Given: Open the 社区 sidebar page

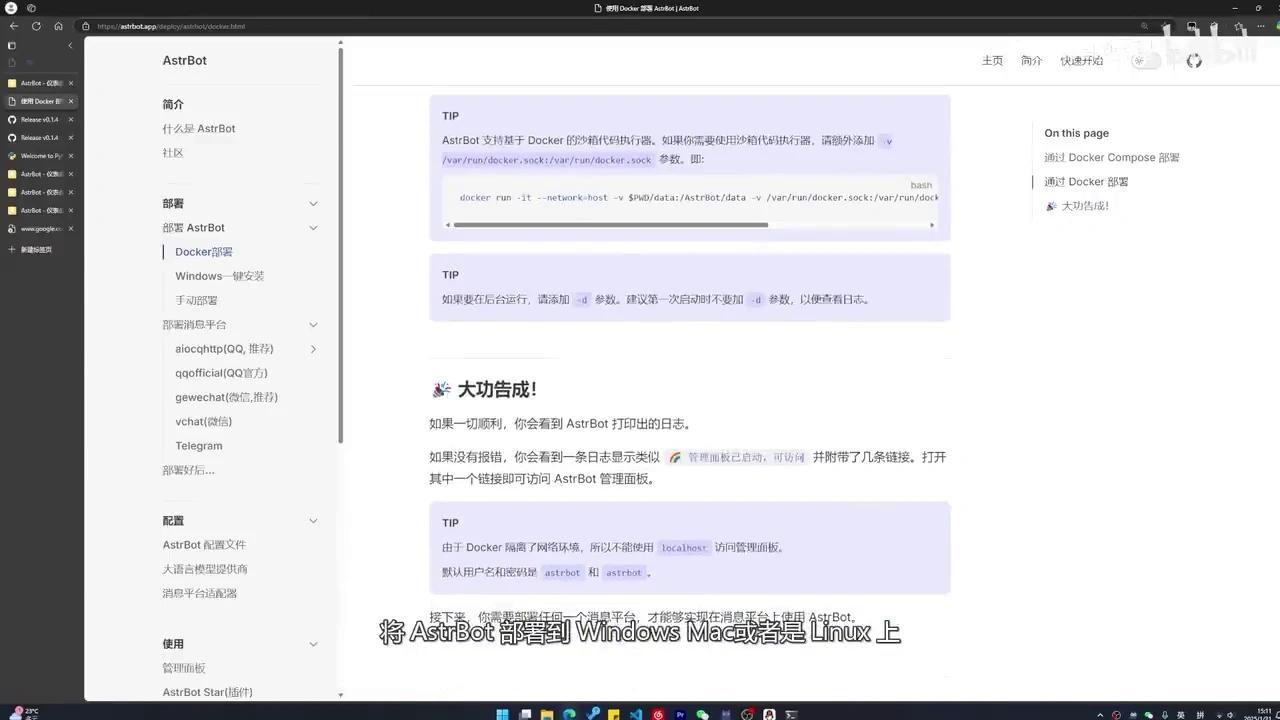Looking at the screenshot, I should click(173, 153).
